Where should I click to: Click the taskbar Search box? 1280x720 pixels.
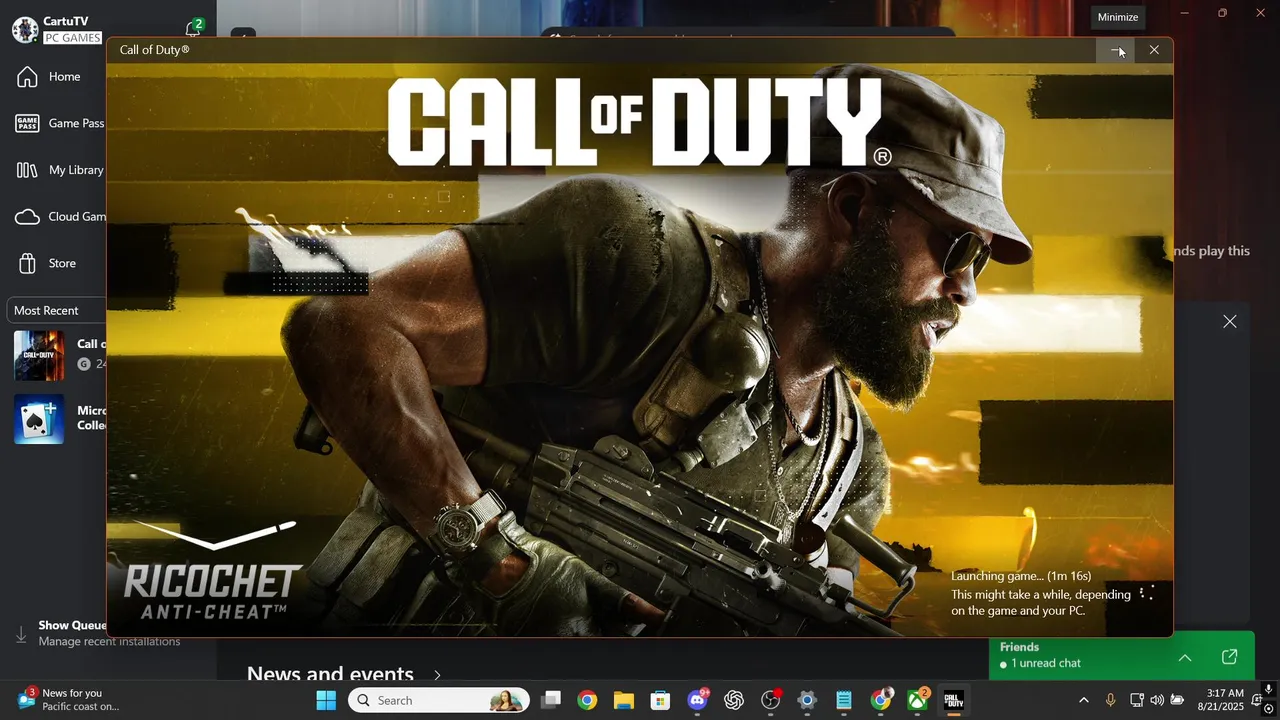coord(438,700)
